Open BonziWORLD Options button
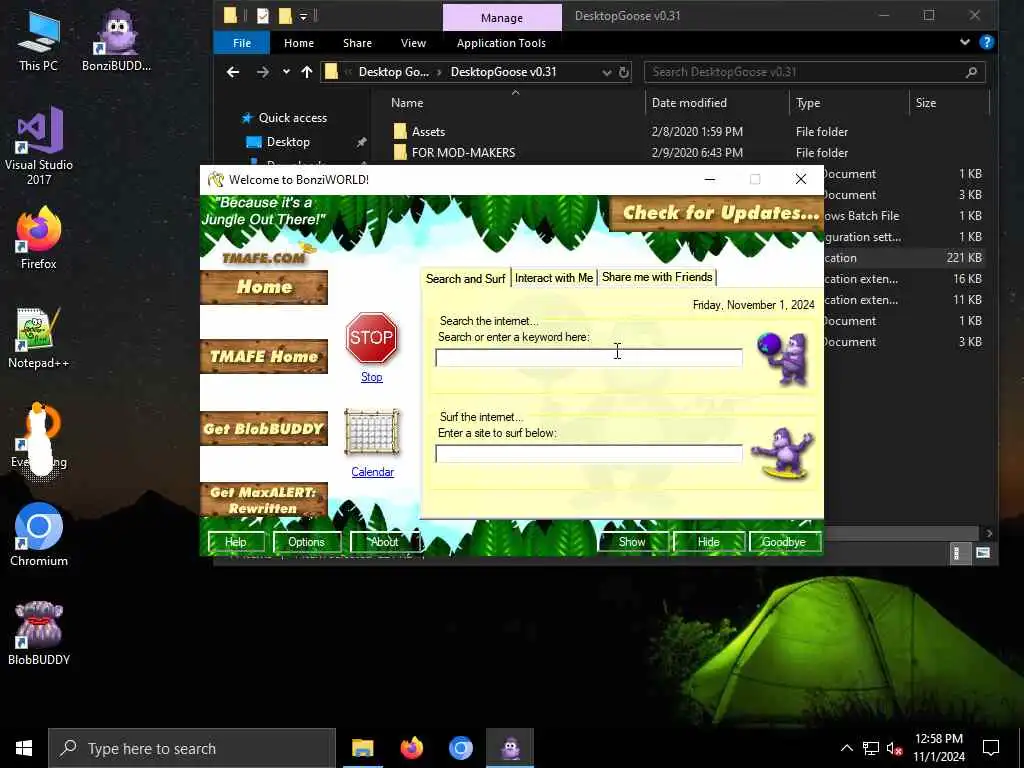Screen dimensions: 1024x768 pos(306,542)
